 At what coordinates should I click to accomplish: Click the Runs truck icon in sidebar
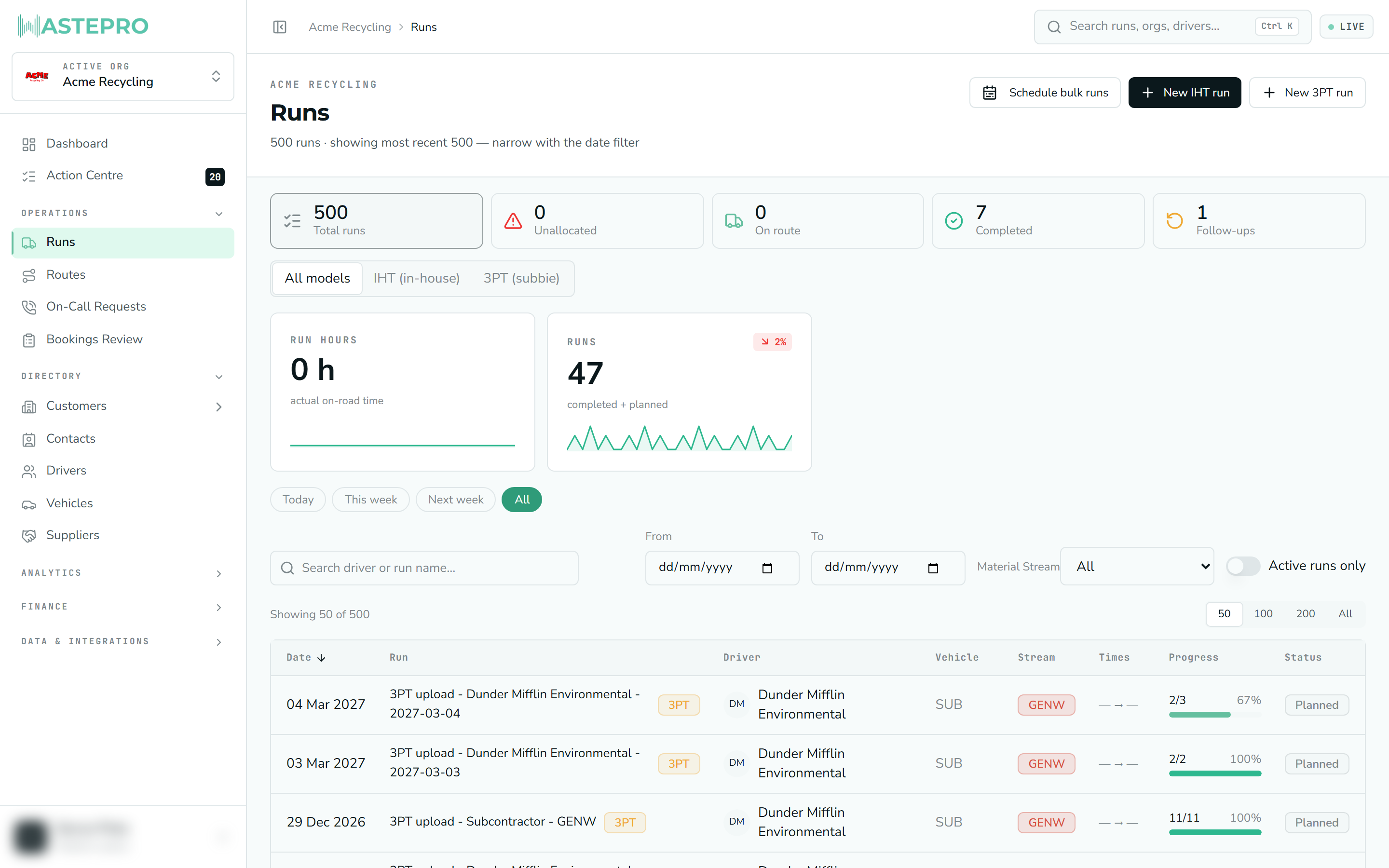click(x=29, y=243)
